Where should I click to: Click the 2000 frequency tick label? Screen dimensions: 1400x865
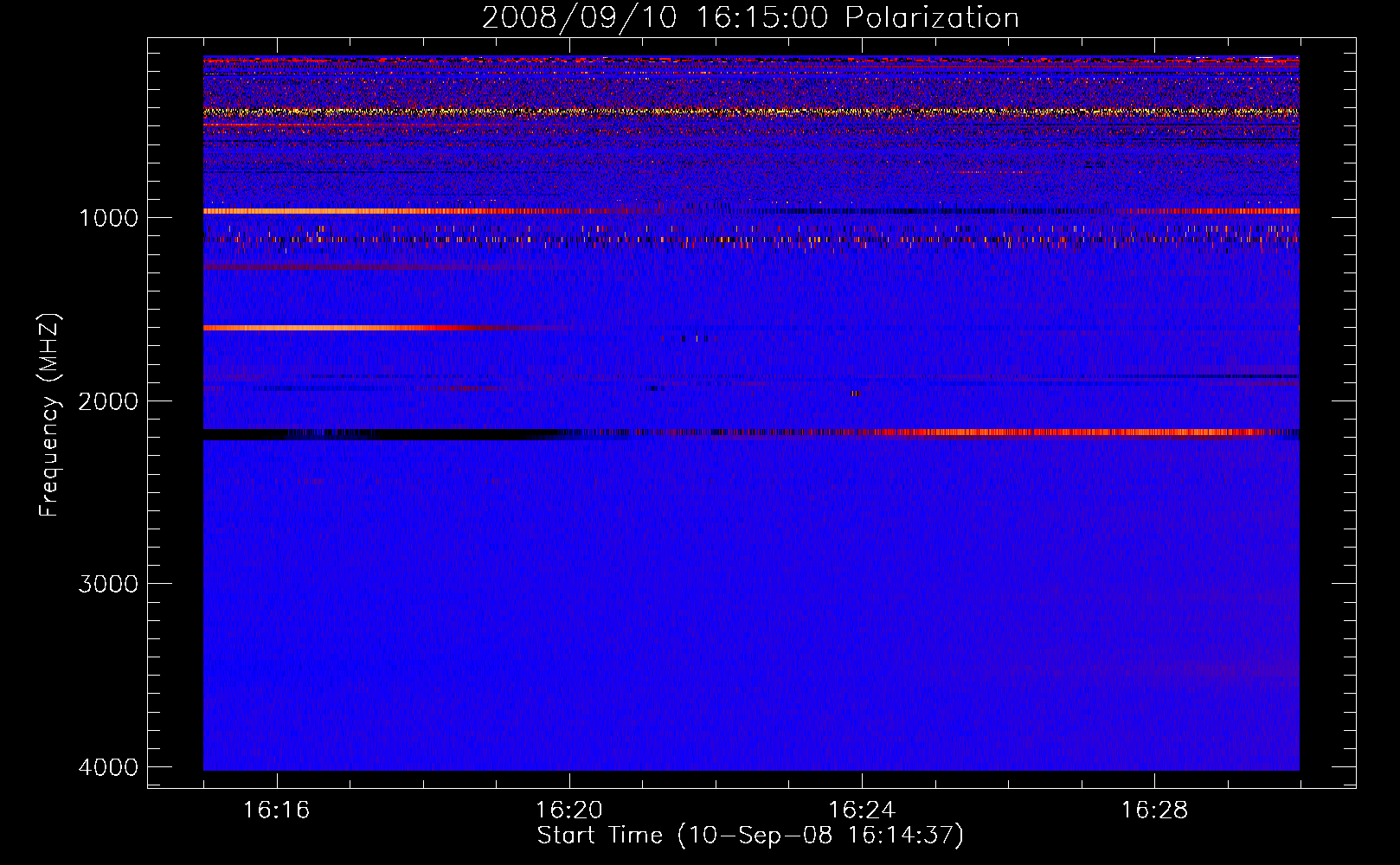click(108, 400)
